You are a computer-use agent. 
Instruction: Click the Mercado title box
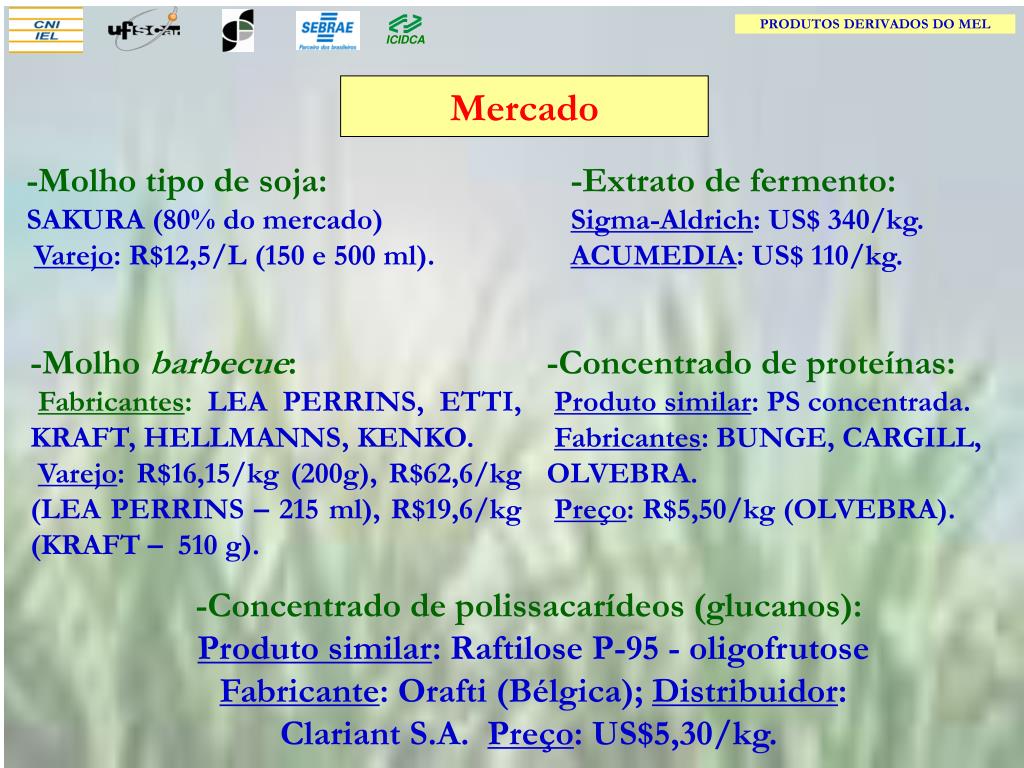524,106
